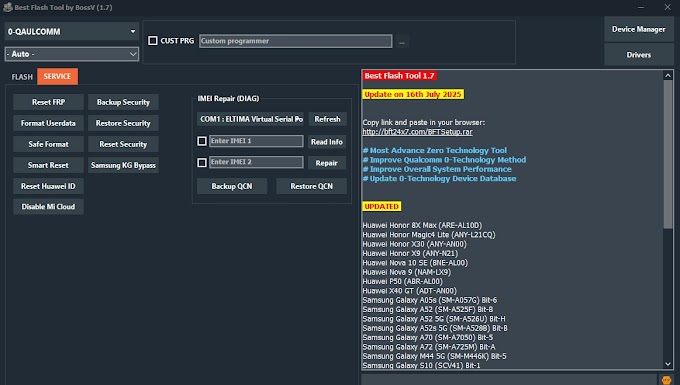Click Backup QCN
Viewport: 680px width, 385px height.
[232, 186]
